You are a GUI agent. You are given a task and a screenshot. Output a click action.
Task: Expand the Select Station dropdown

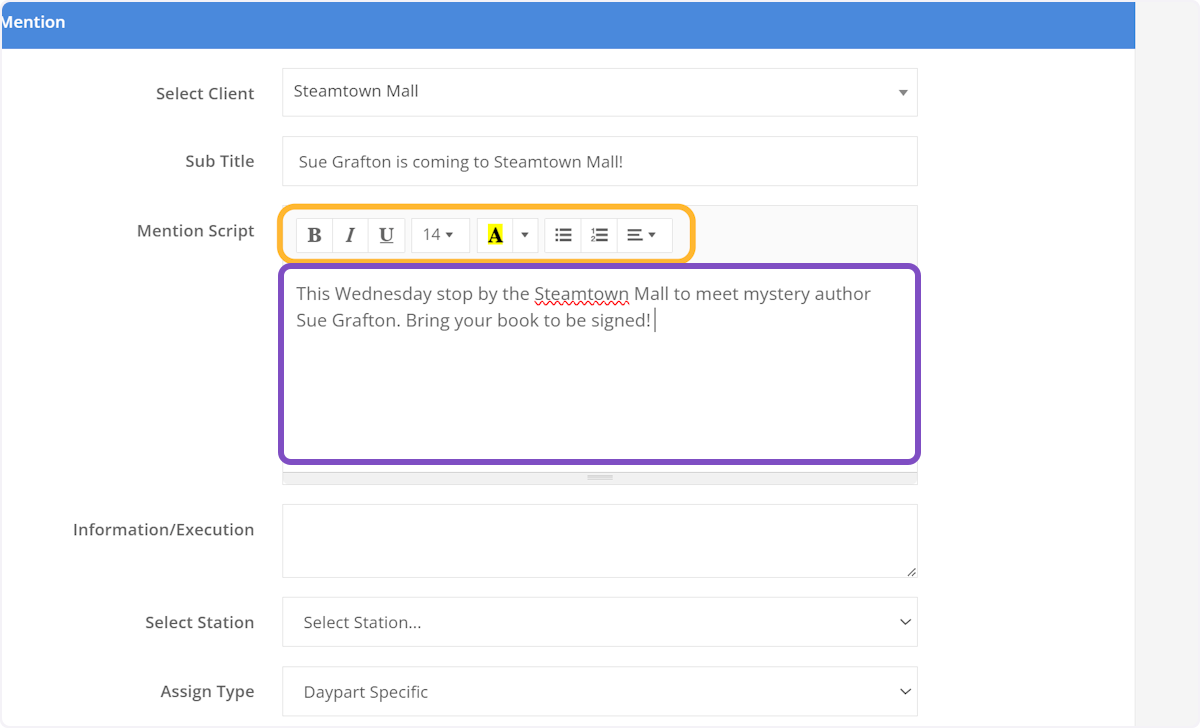(x=599, y=622)
